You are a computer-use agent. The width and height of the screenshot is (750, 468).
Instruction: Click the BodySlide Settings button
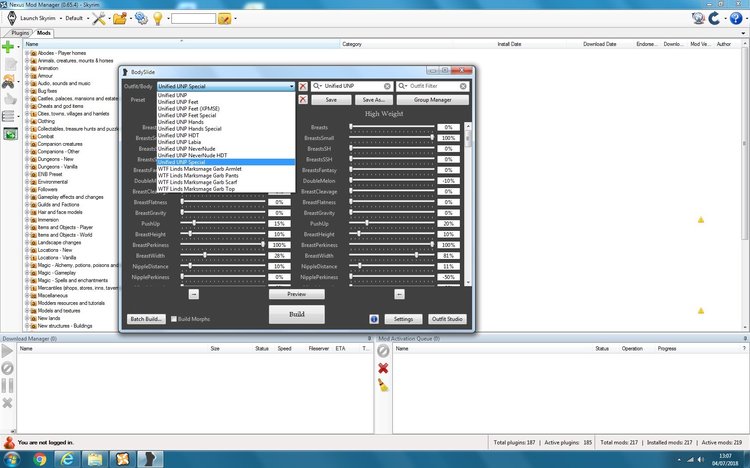(403, 319)
